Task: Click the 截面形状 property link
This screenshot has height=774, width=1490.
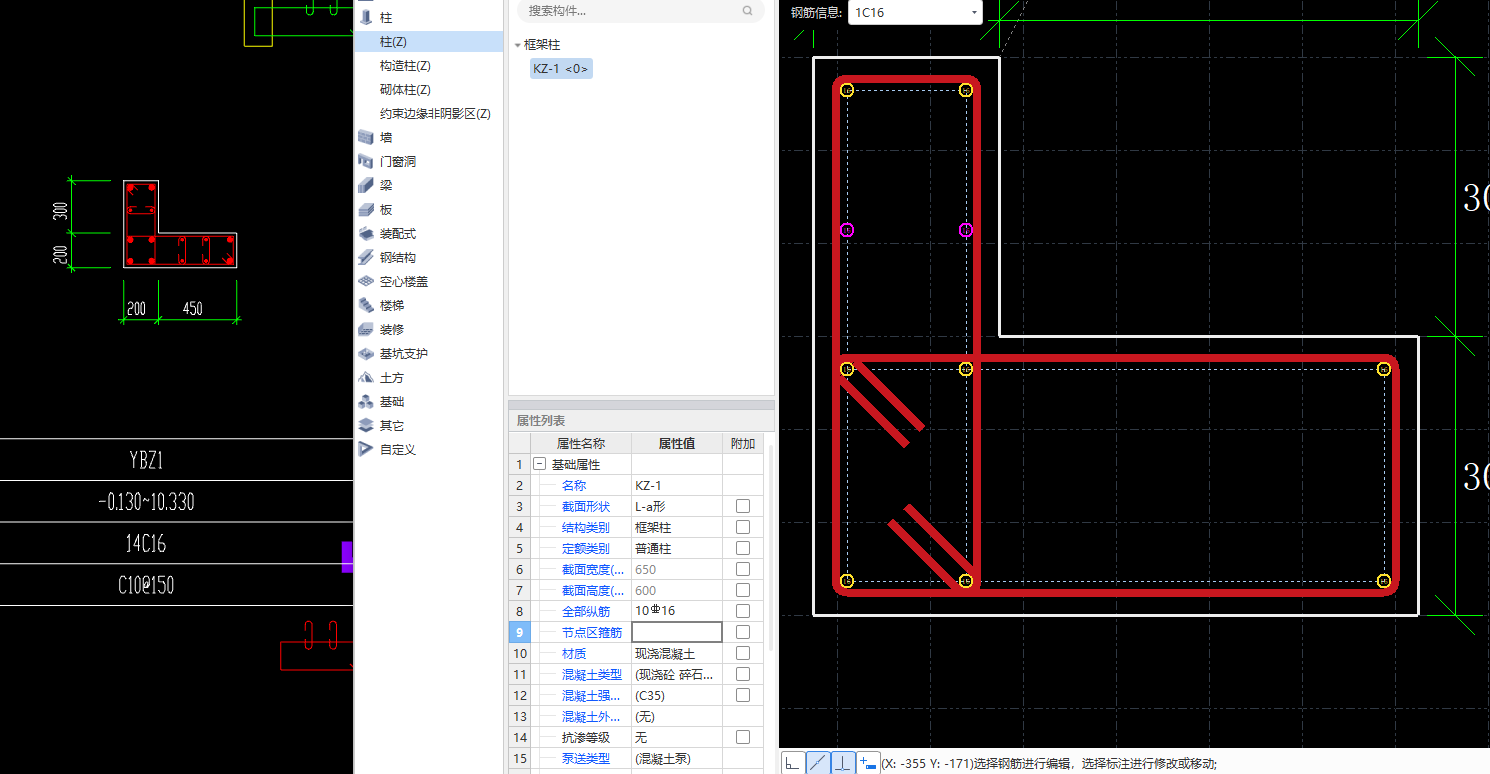Action: [585, 506]
